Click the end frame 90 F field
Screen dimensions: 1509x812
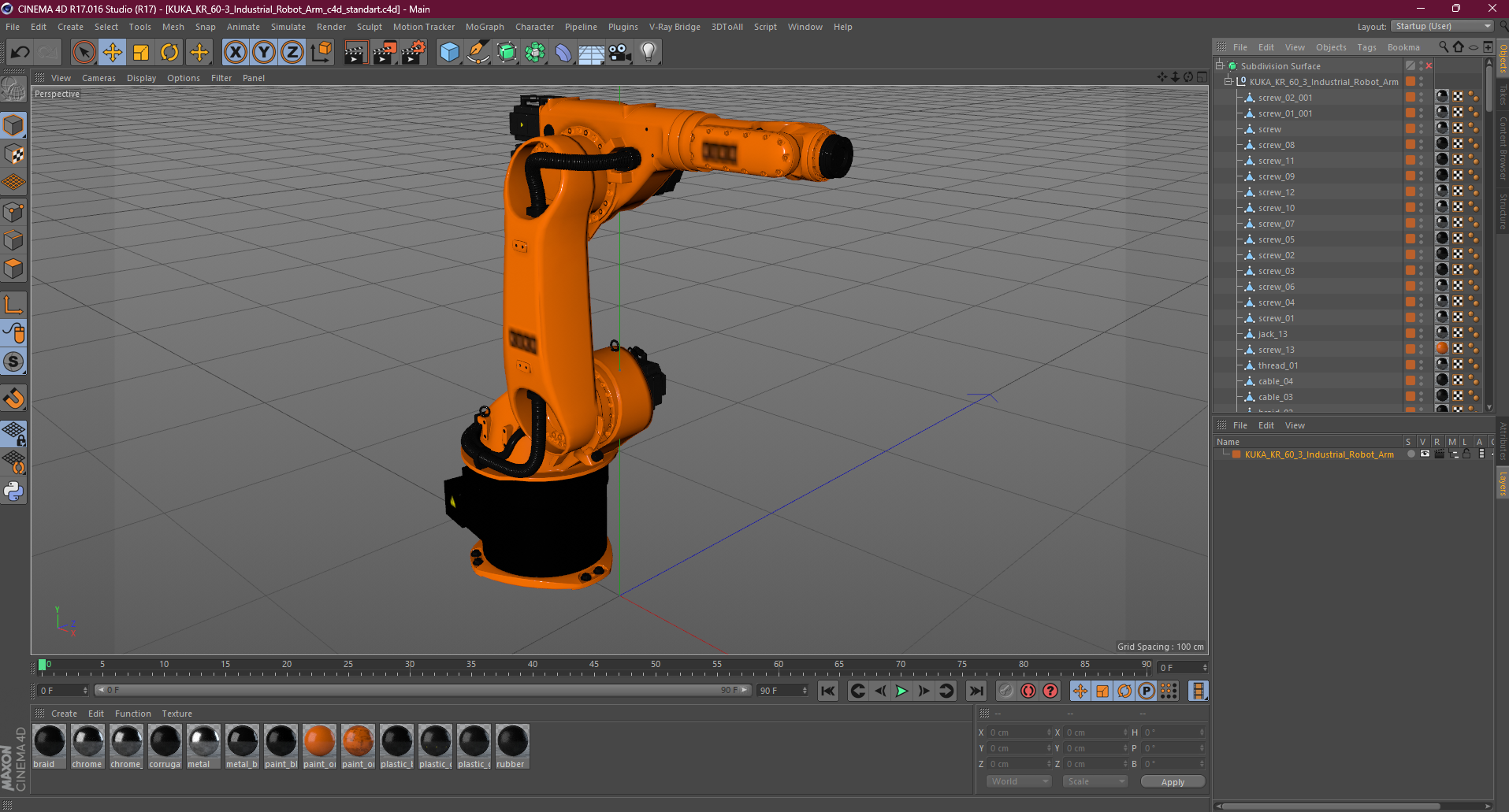coord(782,691)
